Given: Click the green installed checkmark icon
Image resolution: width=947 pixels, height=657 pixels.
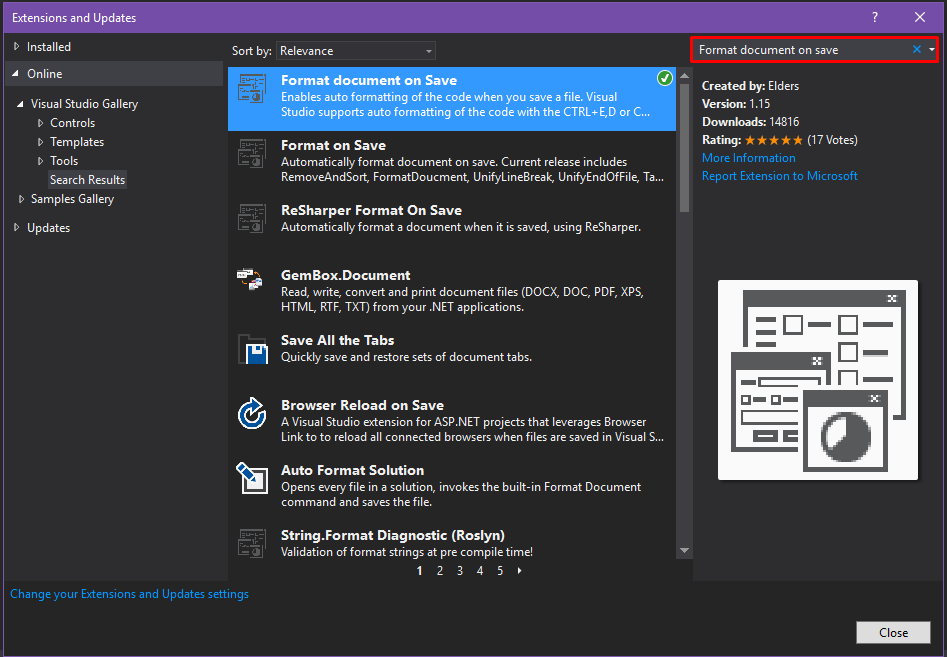Looking at the screenshot, I should pos(664,78).
